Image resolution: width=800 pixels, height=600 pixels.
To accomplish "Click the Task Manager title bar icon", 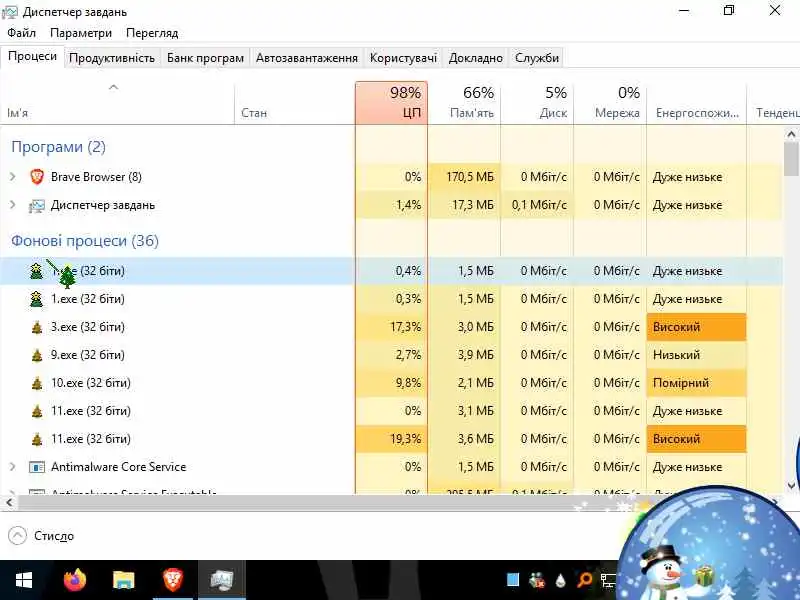I will click(x=10, y=12).
